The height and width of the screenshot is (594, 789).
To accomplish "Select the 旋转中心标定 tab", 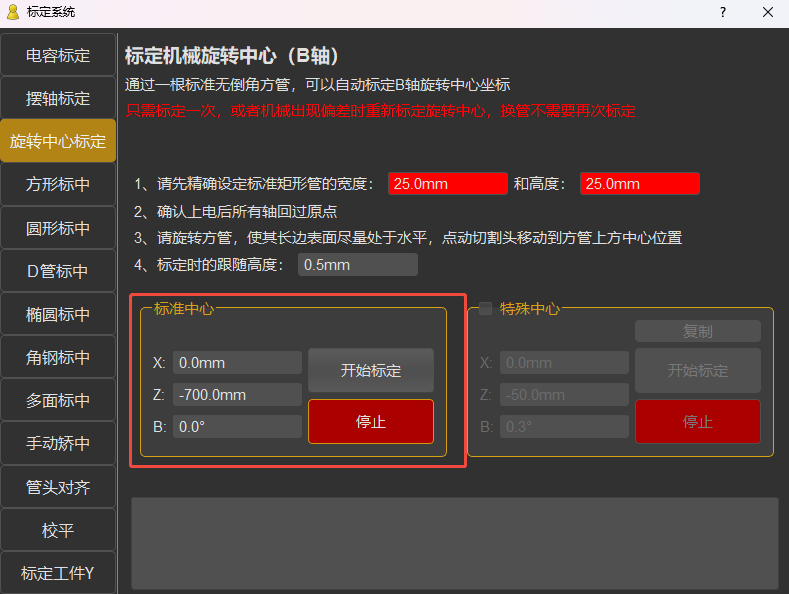I will point(58,141).
